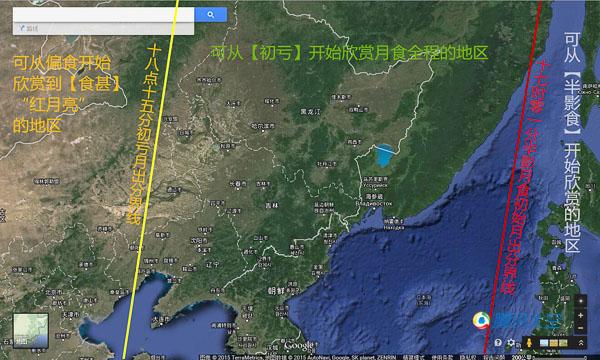The image size is (600, 360).
Task: Click the 黑龙江 province label on the map
Action: coord(310,112)
